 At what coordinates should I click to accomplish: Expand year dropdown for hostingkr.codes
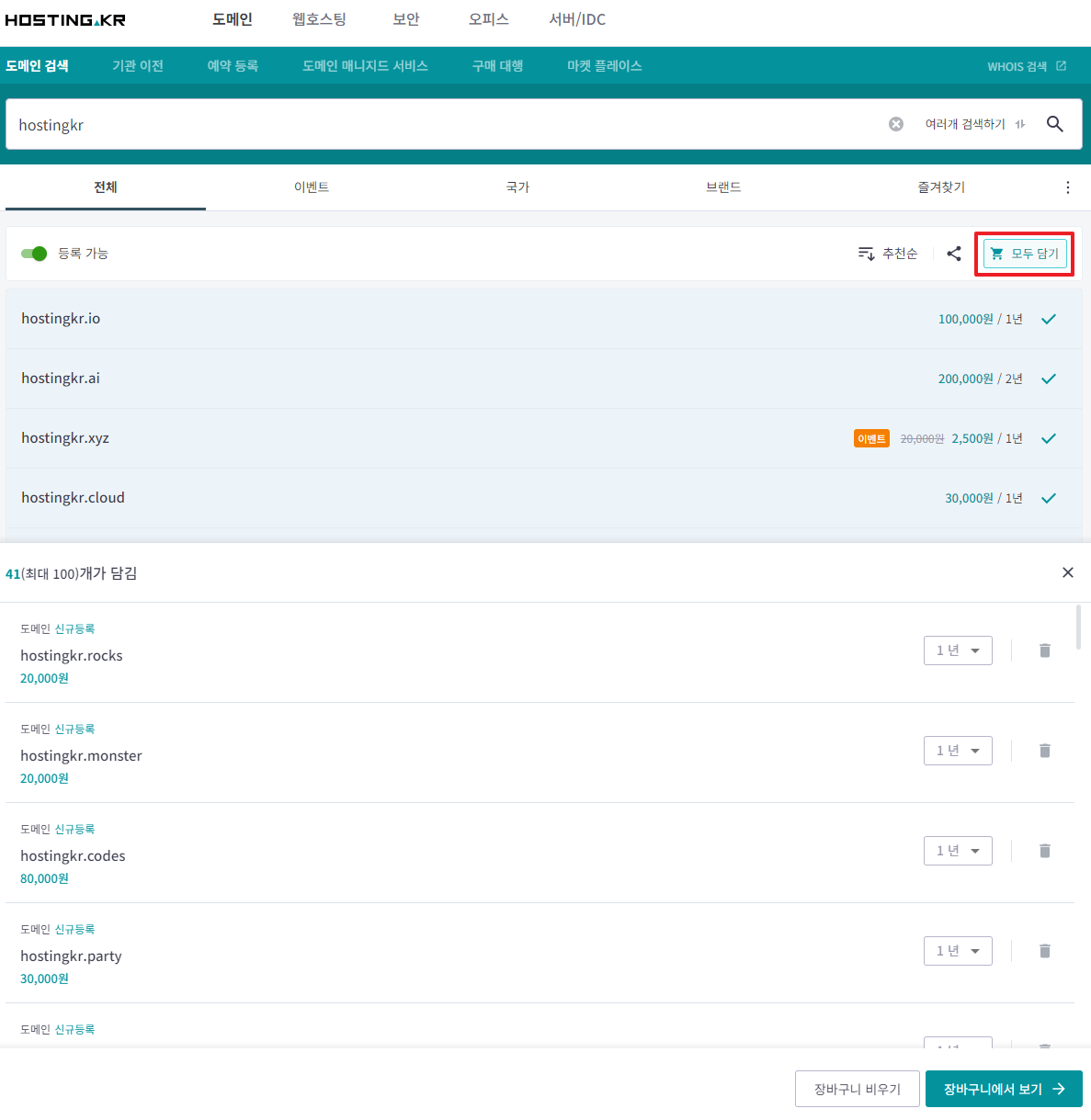[x=958, y=851]
